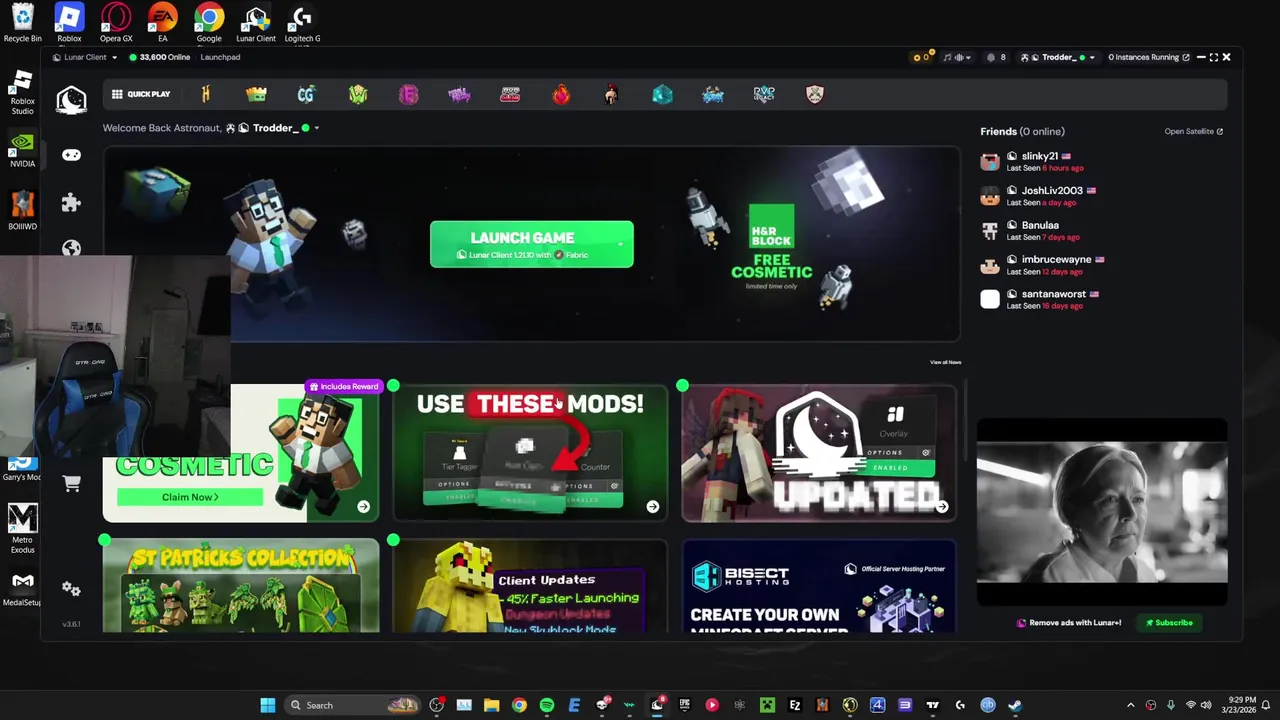Screen dimensions: 1280x720
Task: Open the globe servers section
Action: pos(71,248)
